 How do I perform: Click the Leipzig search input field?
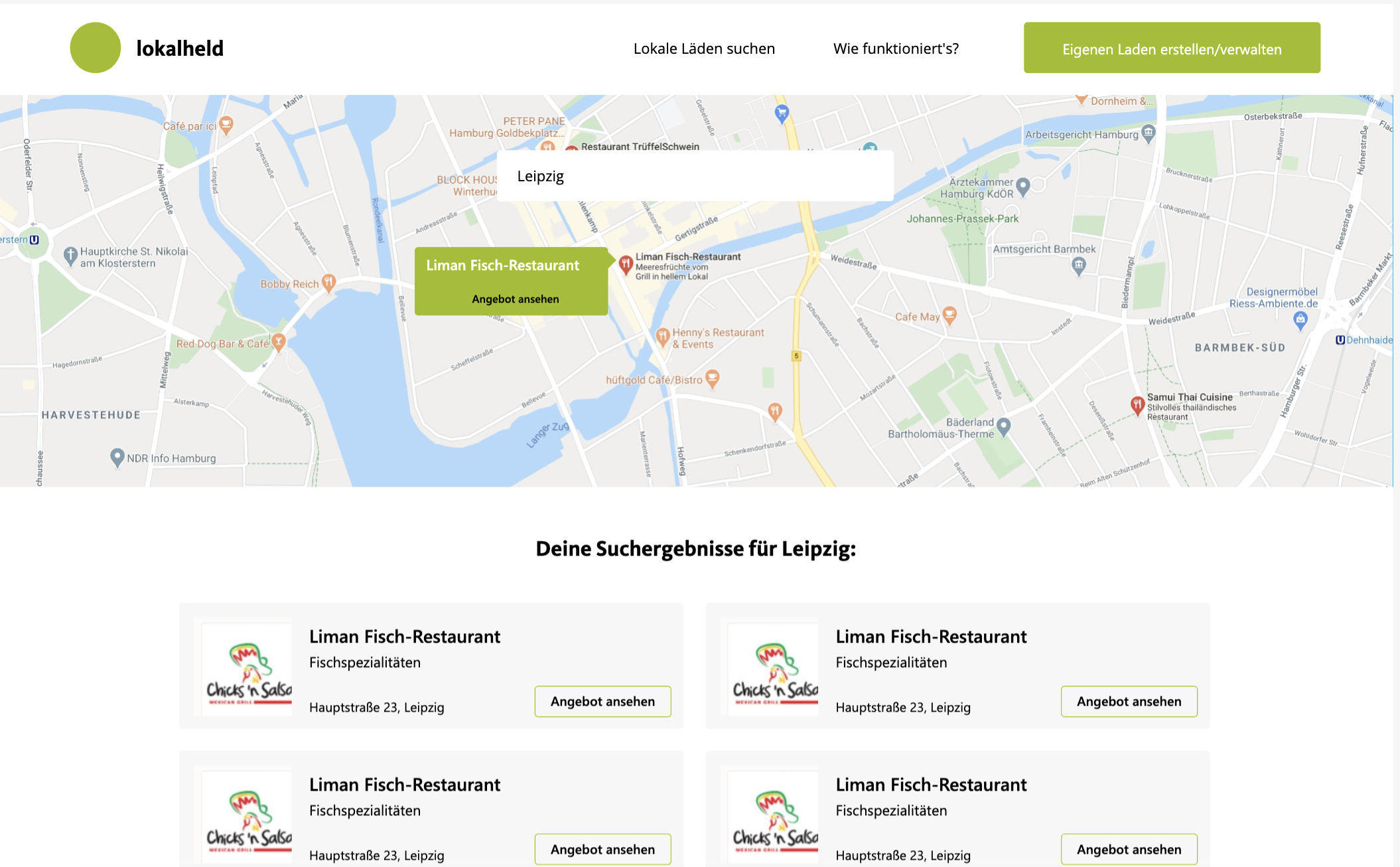(695, 176)
